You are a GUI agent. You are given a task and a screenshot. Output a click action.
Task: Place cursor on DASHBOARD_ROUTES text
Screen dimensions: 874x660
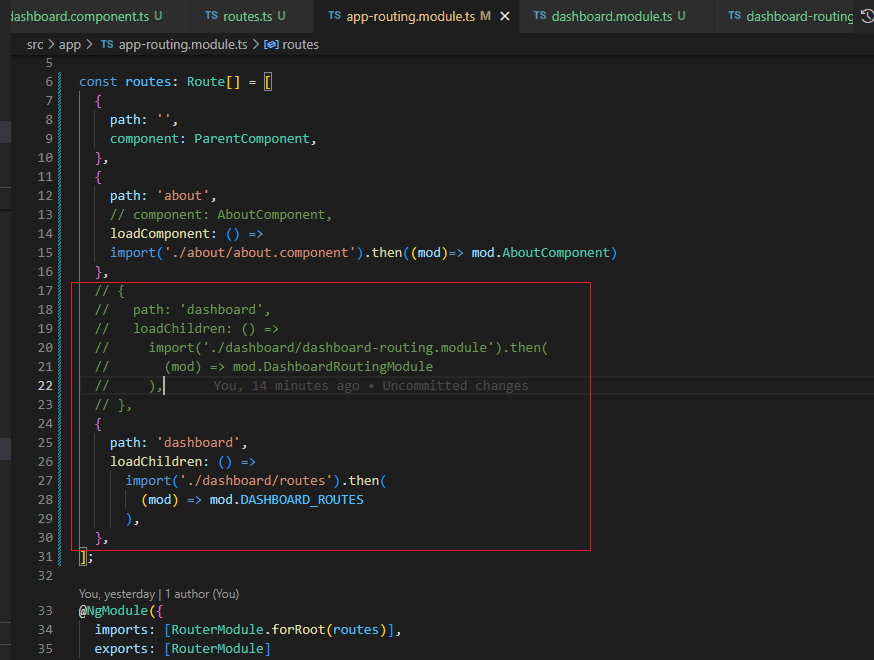[x=301, y=499]
